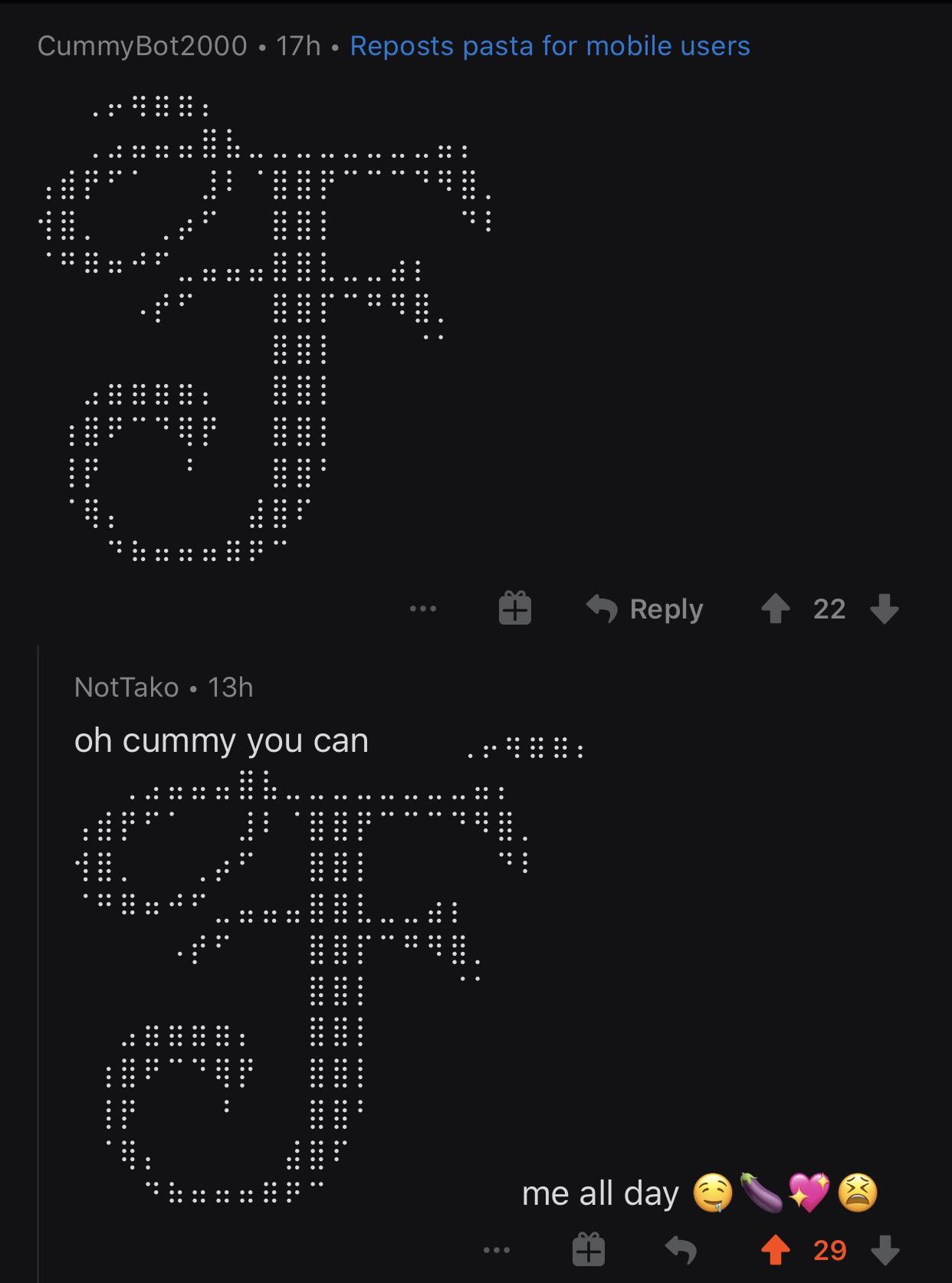
Task: Give an award to NotTako's reply
Action: pyautogui.click(x=589, y=1249)
